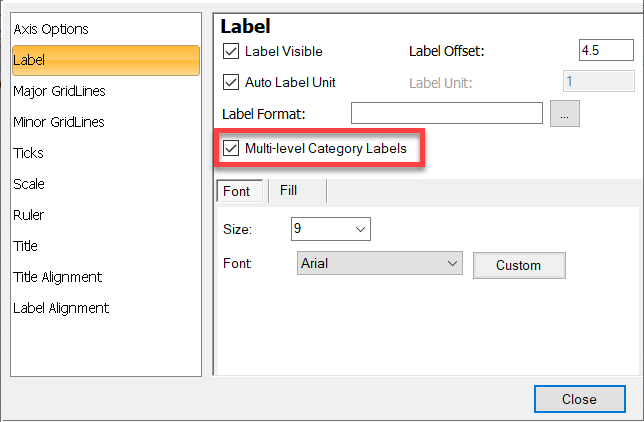Click into the Label Format text box
644x422 pixels.
(447, 113)
